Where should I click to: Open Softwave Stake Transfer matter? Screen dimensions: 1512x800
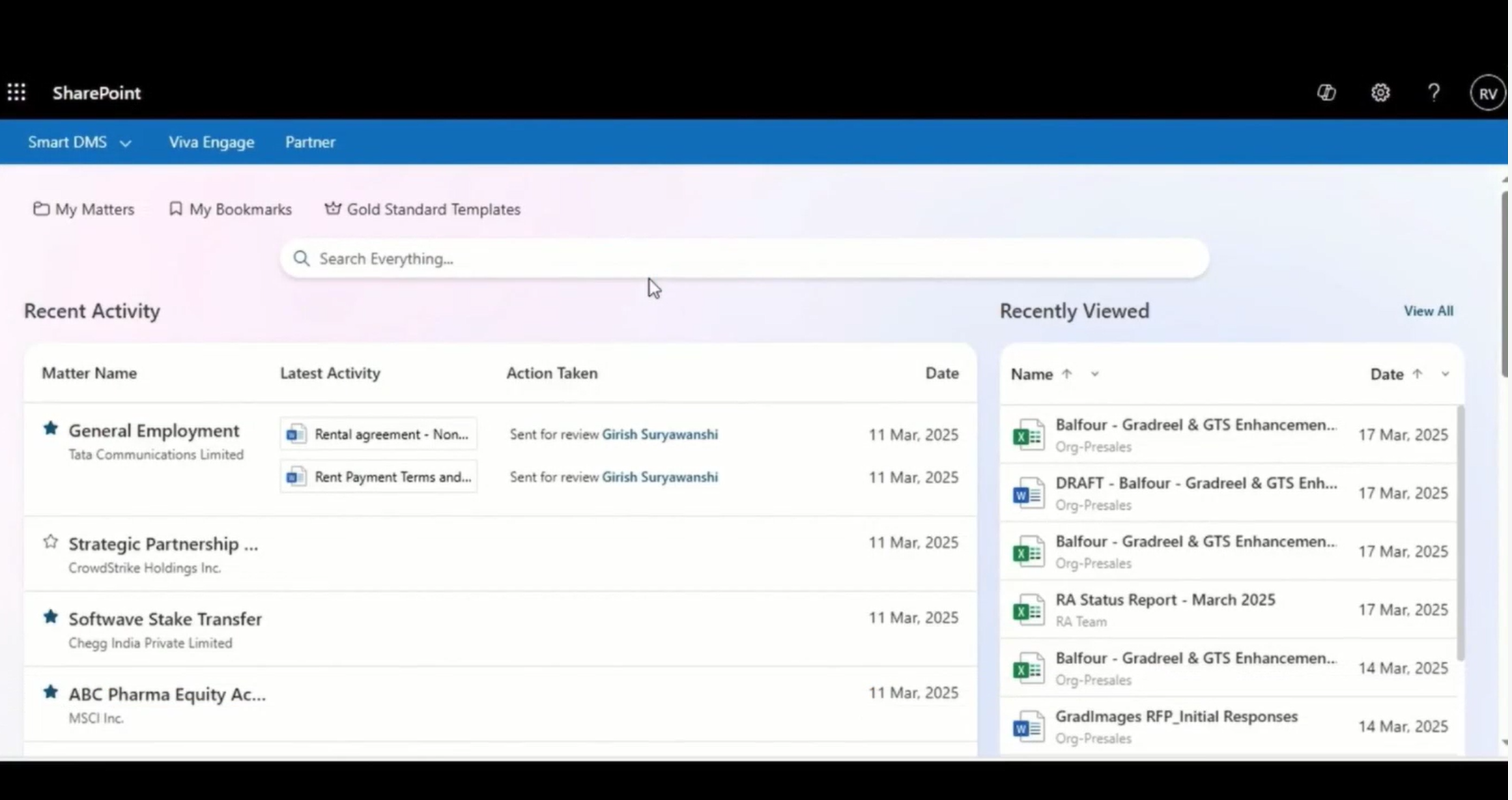pyautogui.click(x=165, y=619)
